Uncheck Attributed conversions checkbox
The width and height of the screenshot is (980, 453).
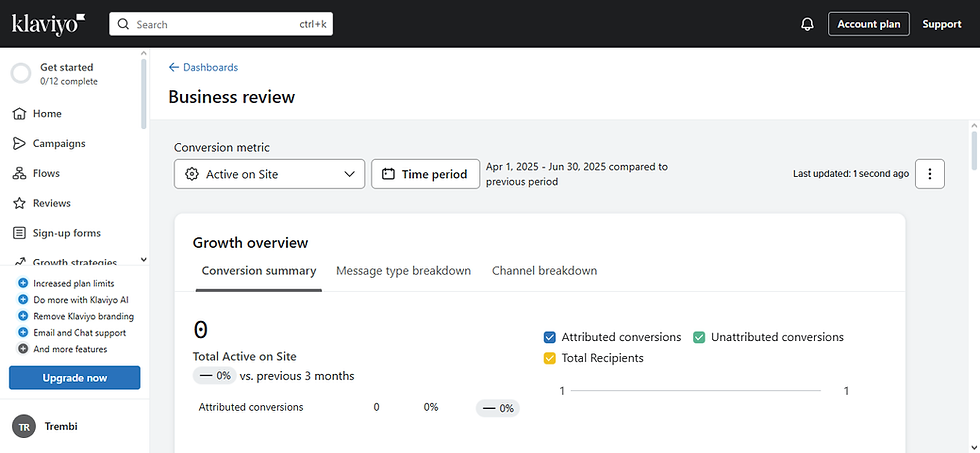550,337
